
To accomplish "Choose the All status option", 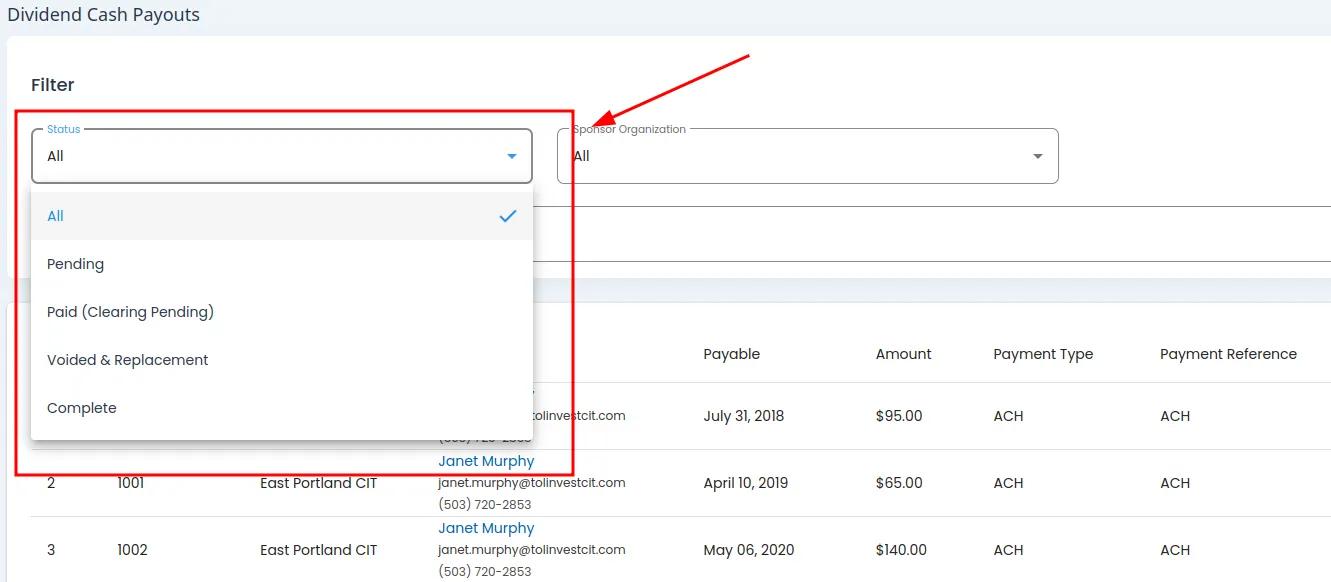I will 56,216.
